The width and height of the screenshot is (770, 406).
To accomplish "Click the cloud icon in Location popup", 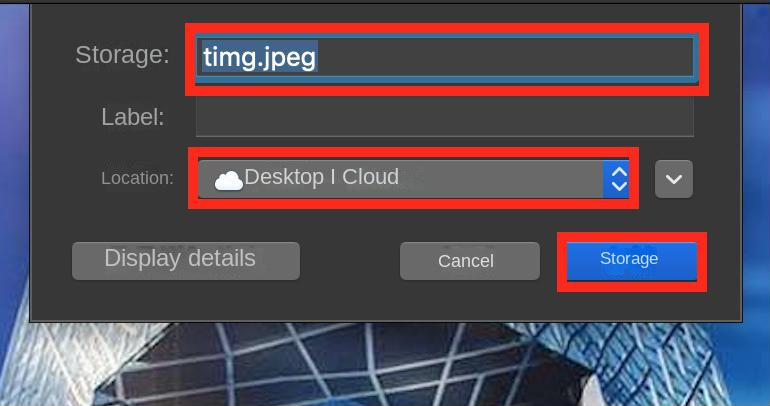I will (228, 180).
